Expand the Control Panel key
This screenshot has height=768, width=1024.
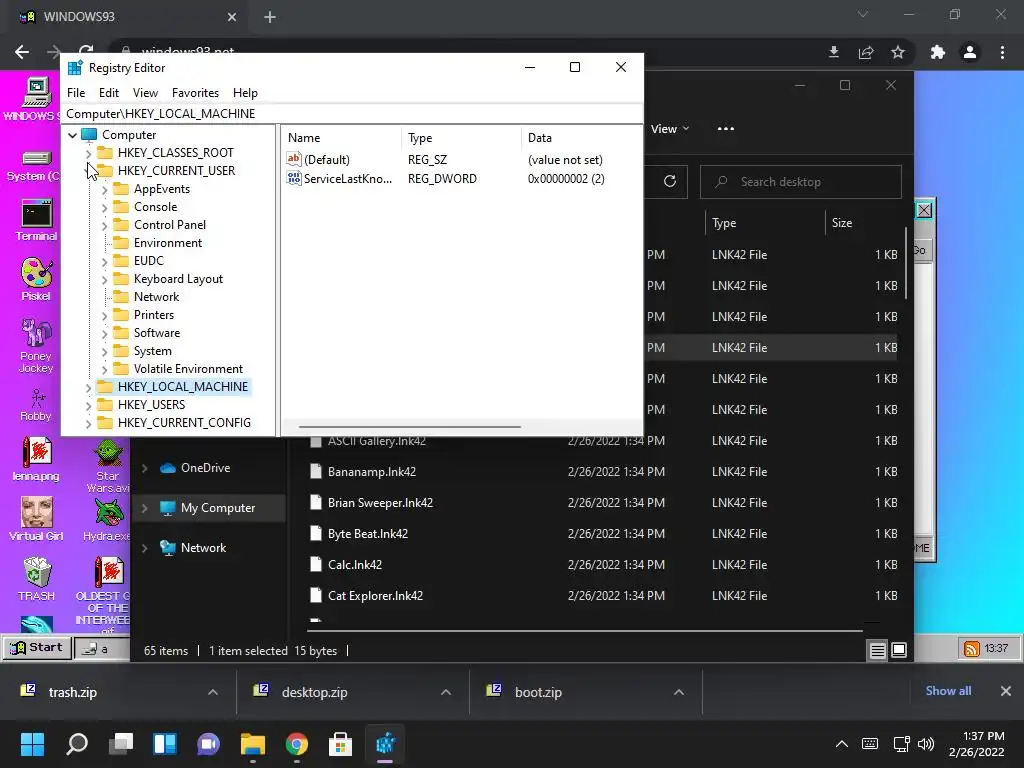104,225
